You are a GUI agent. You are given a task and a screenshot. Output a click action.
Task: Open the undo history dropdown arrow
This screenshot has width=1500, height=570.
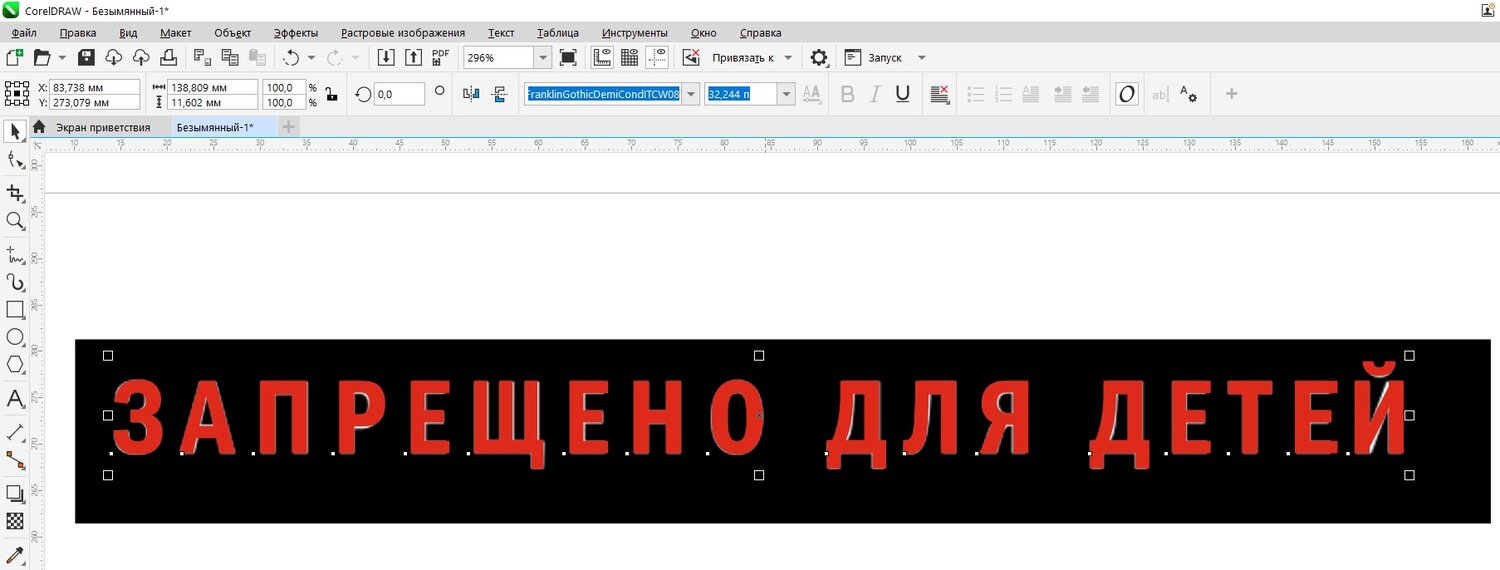pos(311,58)
